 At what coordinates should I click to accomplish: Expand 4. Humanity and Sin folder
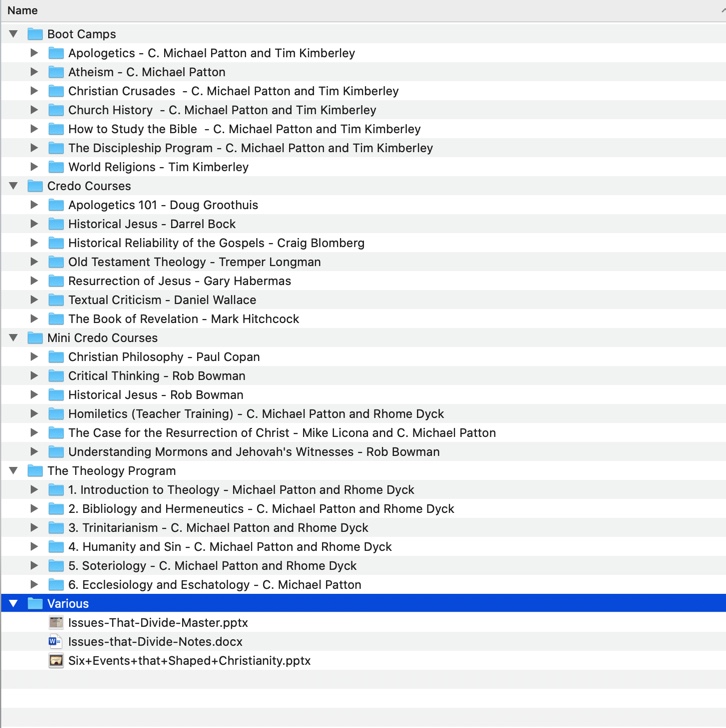tap(34, 546)
